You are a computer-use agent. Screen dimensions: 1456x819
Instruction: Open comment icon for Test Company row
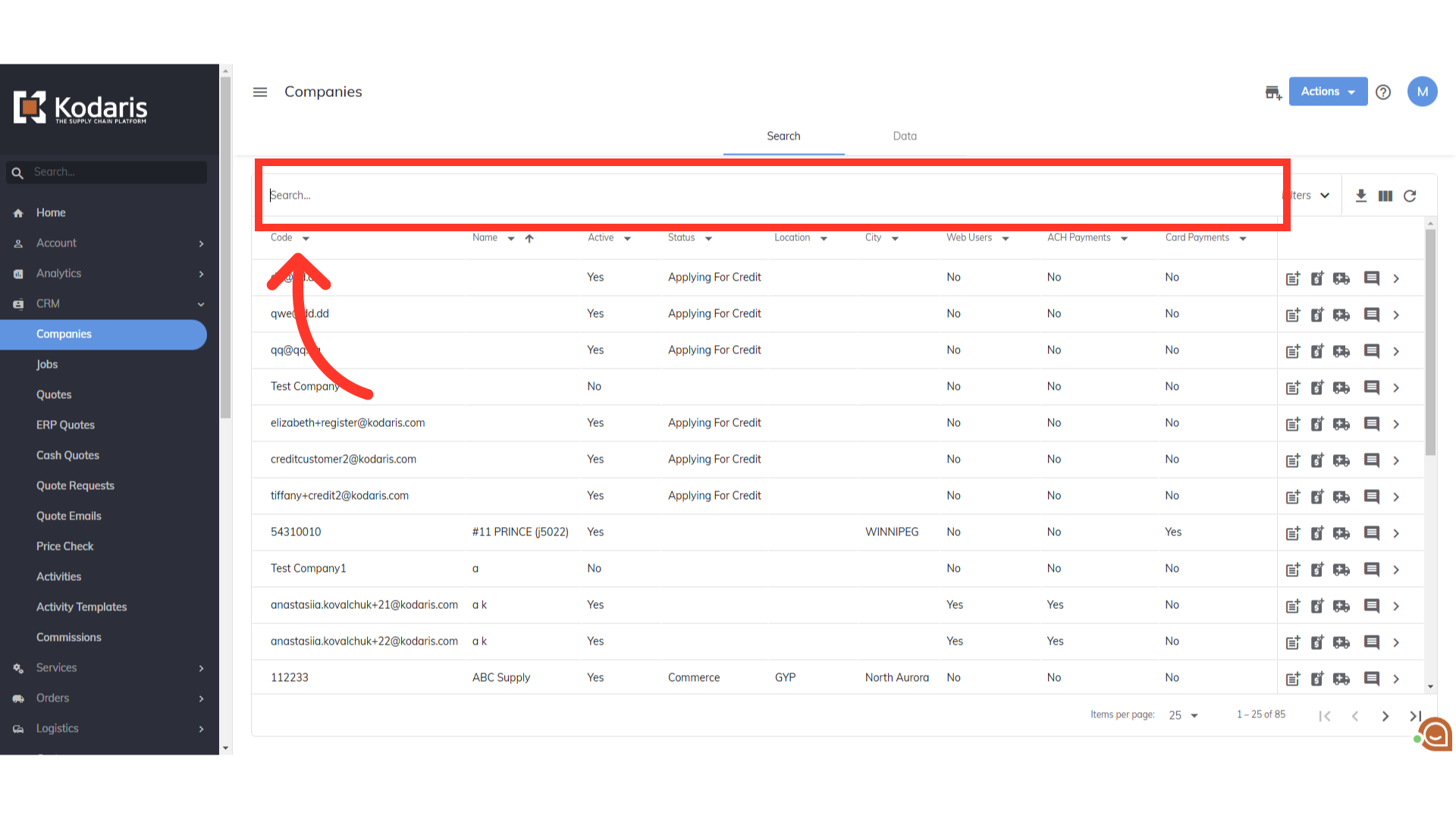point(1371,388)
